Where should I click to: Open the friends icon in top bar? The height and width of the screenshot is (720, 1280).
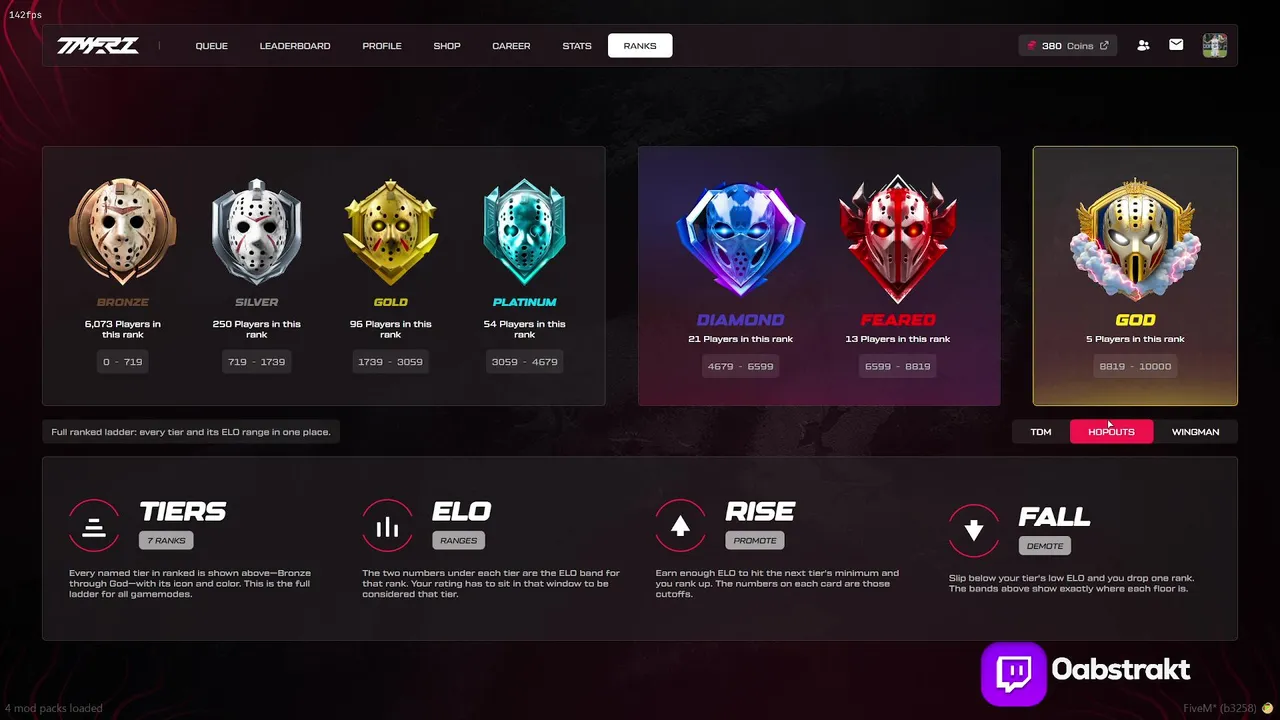tap(1143, 45)
